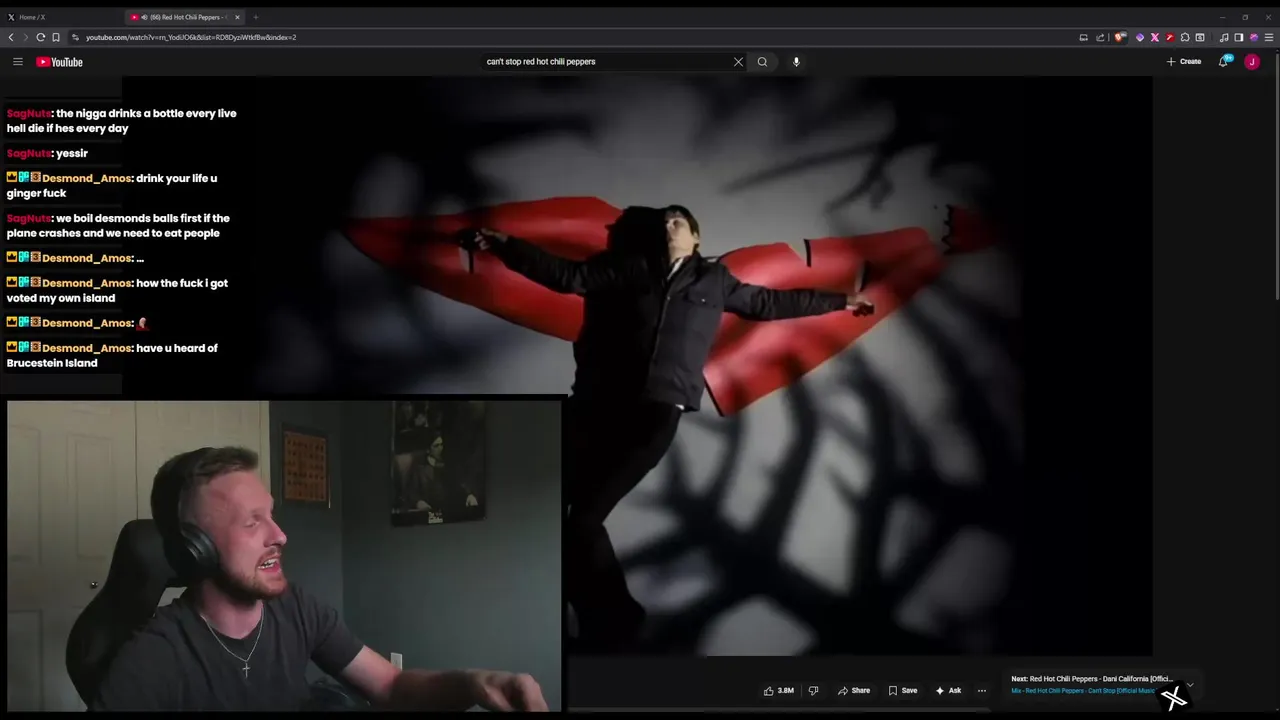Open YouTube notifications bell
Image resolution: width=1280 pixels, height=720 pixels.
tap(1224, 61)
